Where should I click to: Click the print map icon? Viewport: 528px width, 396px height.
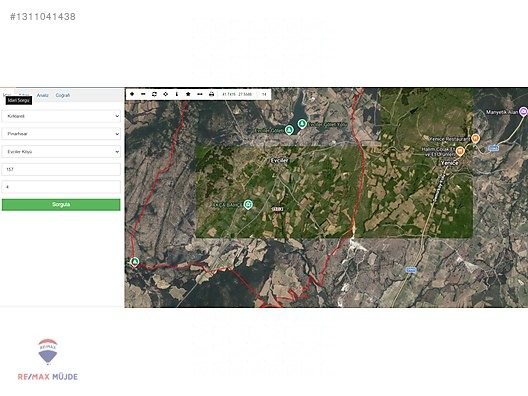coord(211,94)
